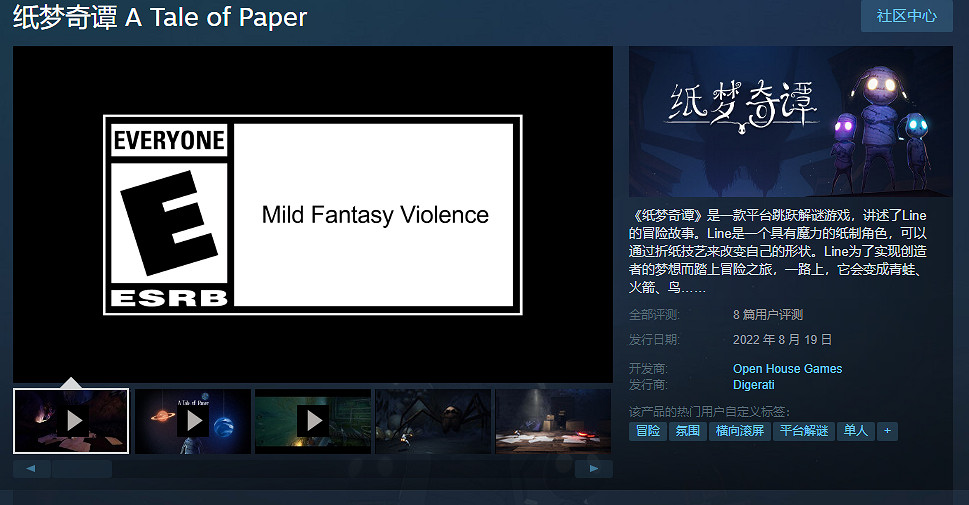This screenshot has width=969, height=505.
Task: Select the first campfire trailer thumbnail
Action: pyautogui.click(x=71, y=421)
